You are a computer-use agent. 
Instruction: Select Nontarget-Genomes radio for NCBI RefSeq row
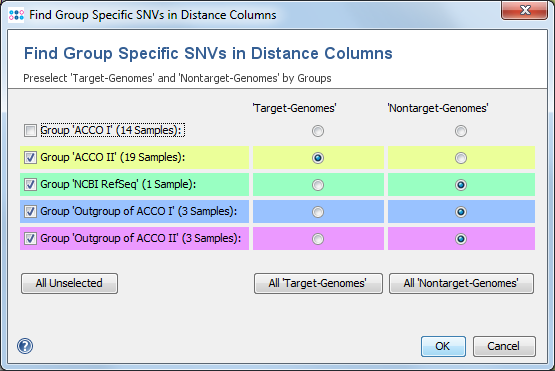[x=461, y=185]
